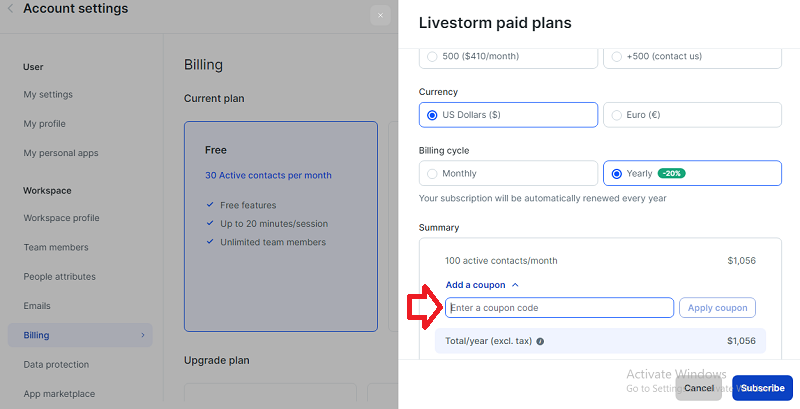
Task: Open the info icon beside Total/year
Action: coord(540,341)
